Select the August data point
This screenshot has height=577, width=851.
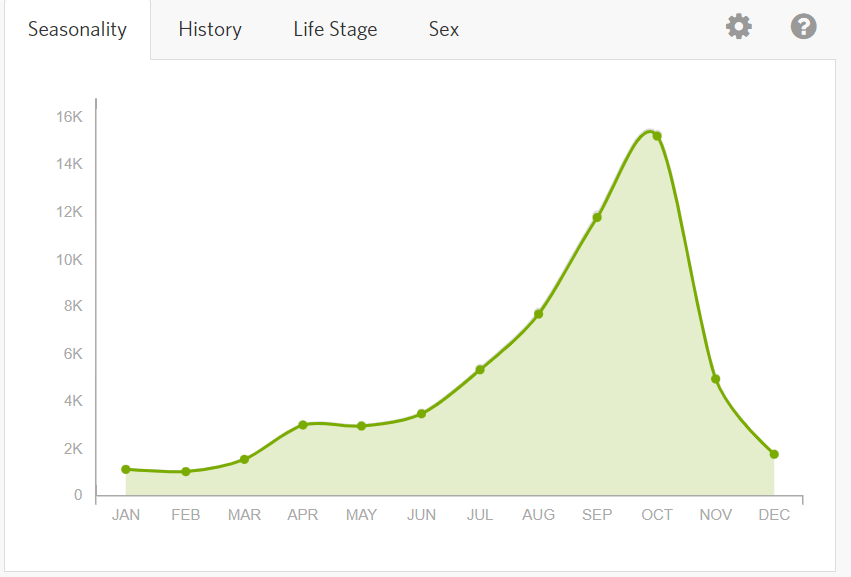tap(538, 314)
